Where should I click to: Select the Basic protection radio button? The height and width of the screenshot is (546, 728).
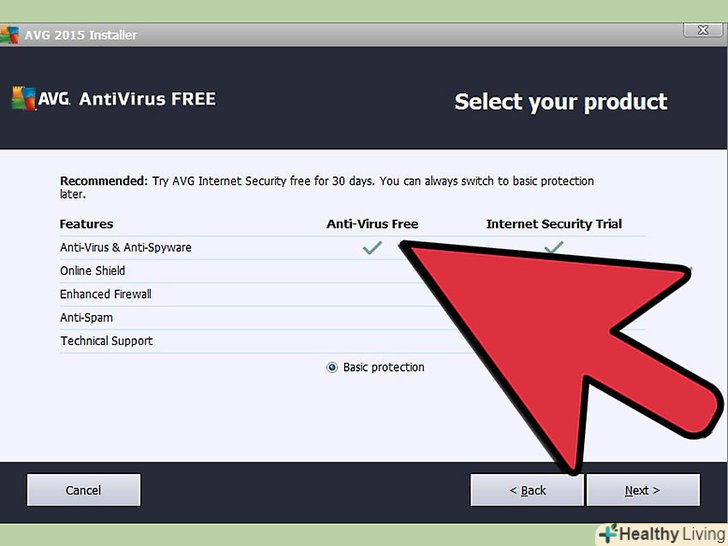click(332, 367)
